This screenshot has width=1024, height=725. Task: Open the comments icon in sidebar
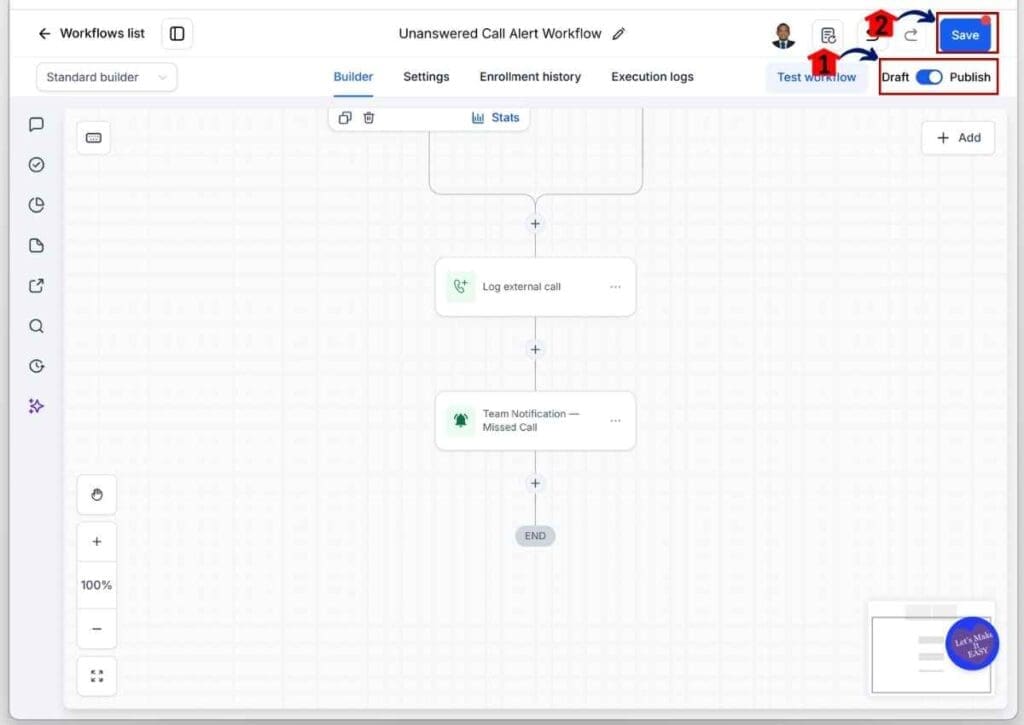37,124
